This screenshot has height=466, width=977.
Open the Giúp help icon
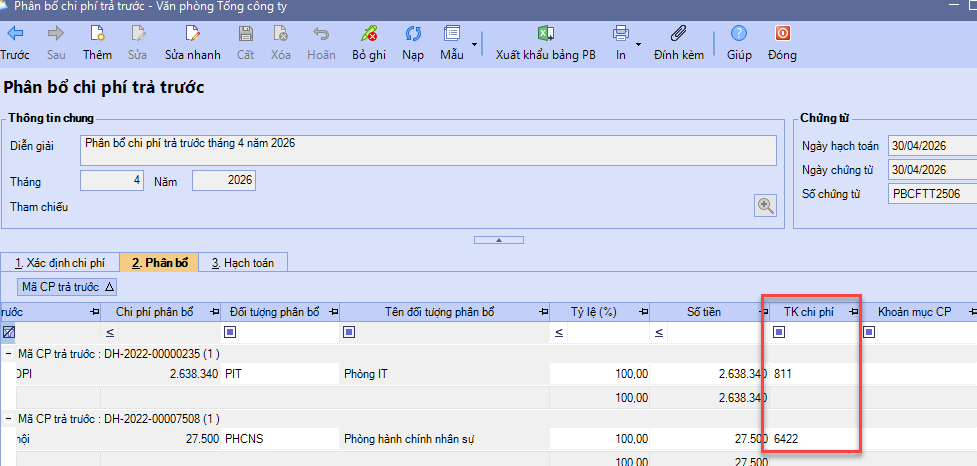click(x=739, y=34)
